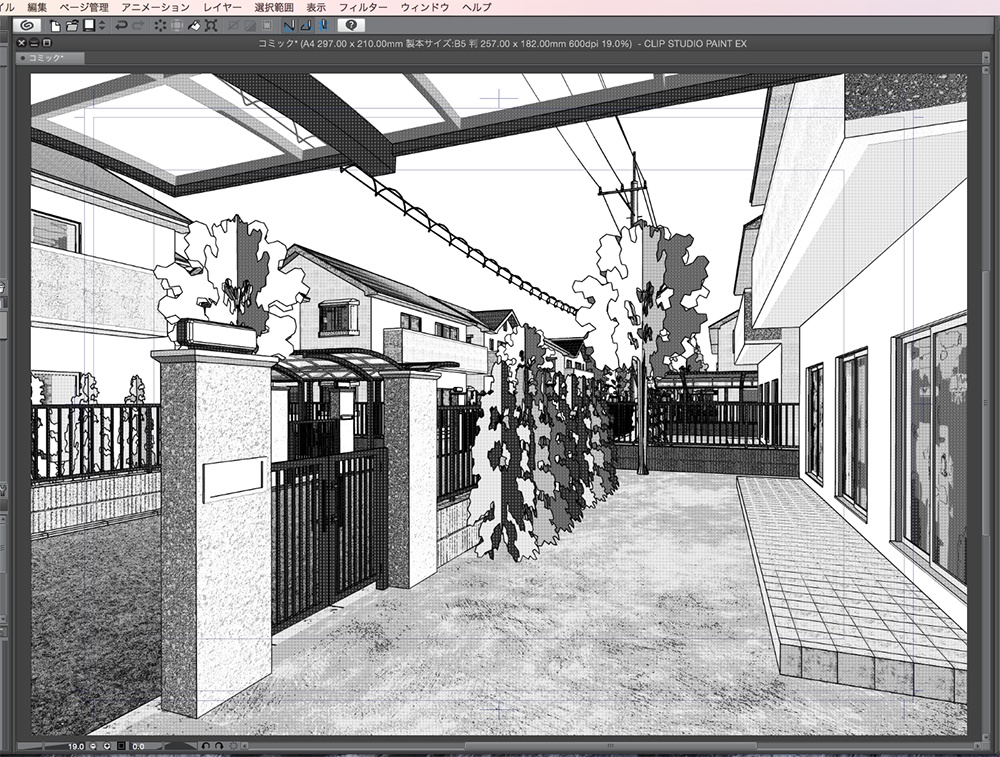Toggle Snap to Grid in the toolbar

pos(323,26)
